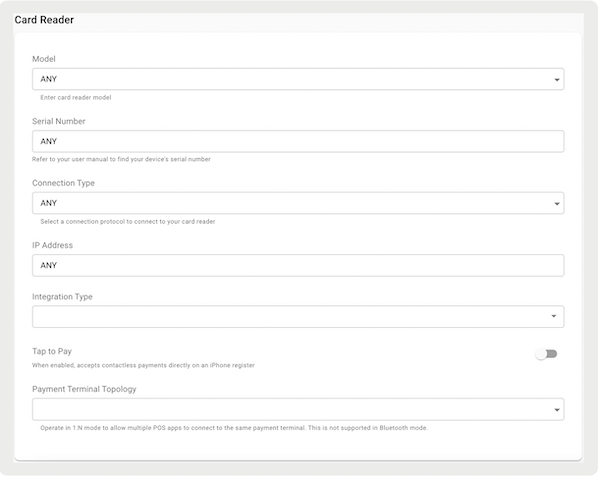Click the 'Payment Terminal Topology' label

[x=84, y=389]
